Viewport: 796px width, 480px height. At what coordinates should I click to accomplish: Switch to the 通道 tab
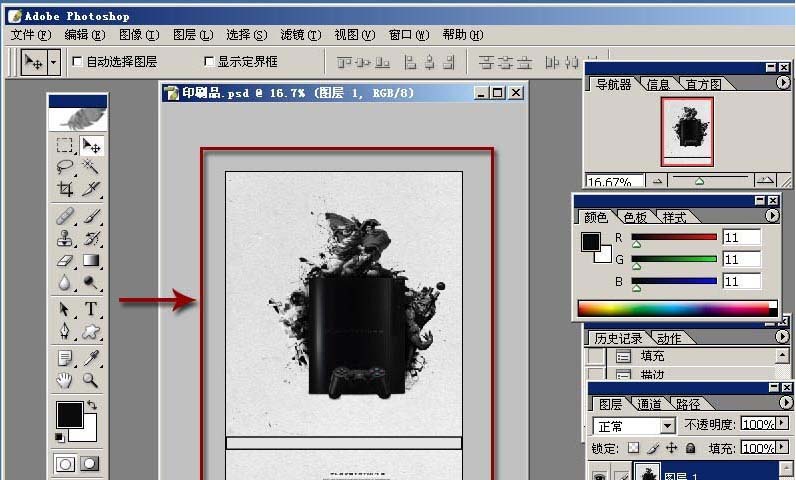649,404
